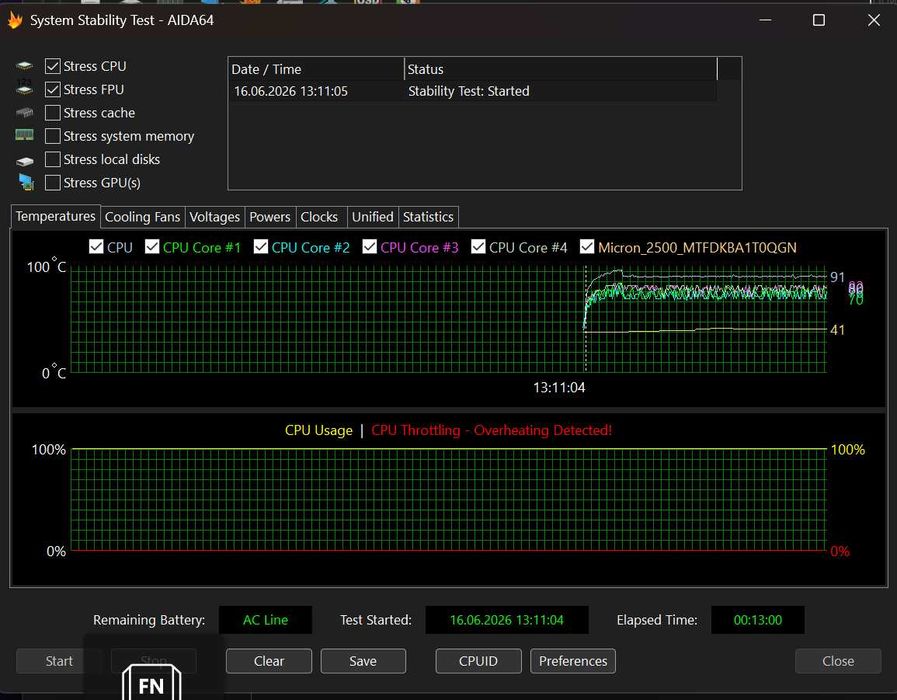Click the Status column header
The width and height of the screenshot is (897, 700).
561,69
